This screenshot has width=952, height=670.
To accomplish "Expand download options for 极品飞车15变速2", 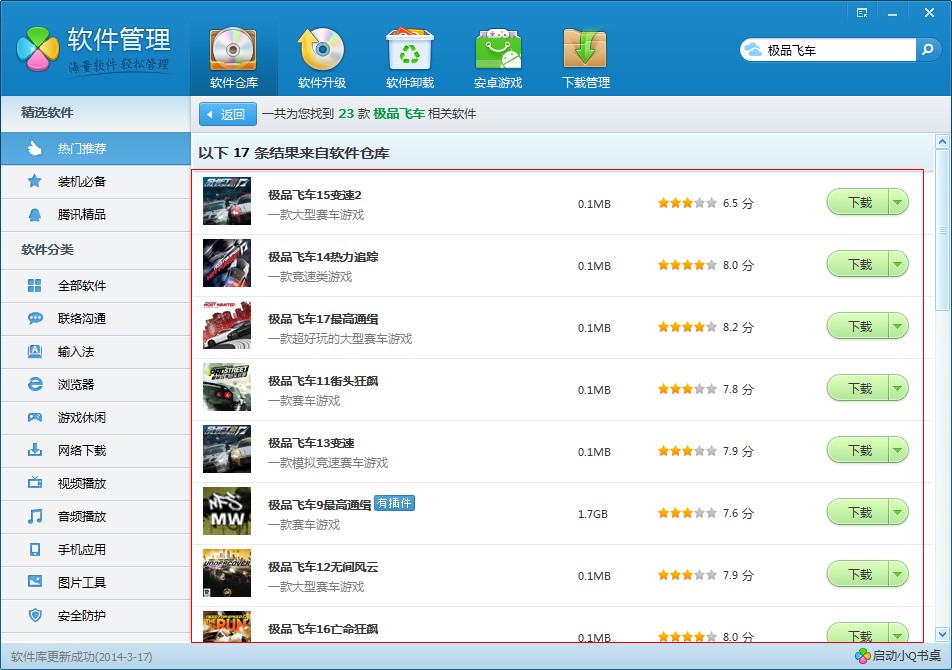I will coord(897,203).
